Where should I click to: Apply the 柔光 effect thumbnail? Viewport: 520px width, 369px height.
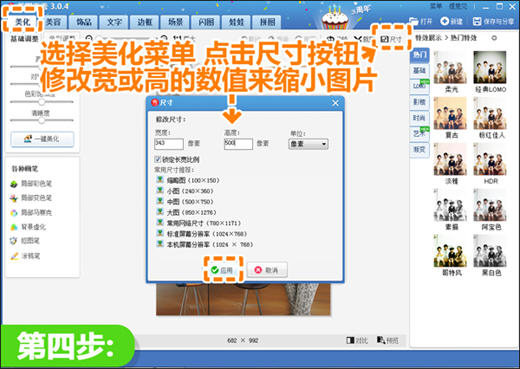(450, 67)
